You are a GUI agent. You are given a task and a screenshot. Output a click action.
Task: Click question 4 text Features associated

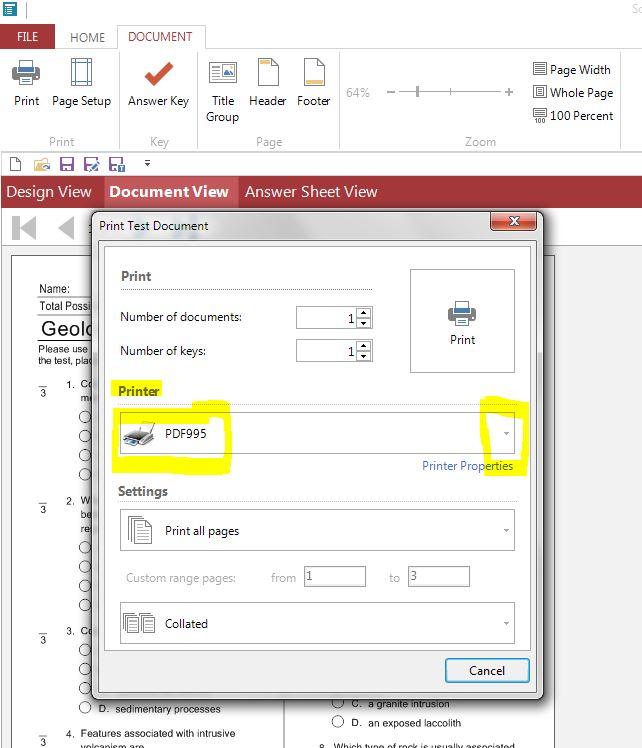(157, 733)
